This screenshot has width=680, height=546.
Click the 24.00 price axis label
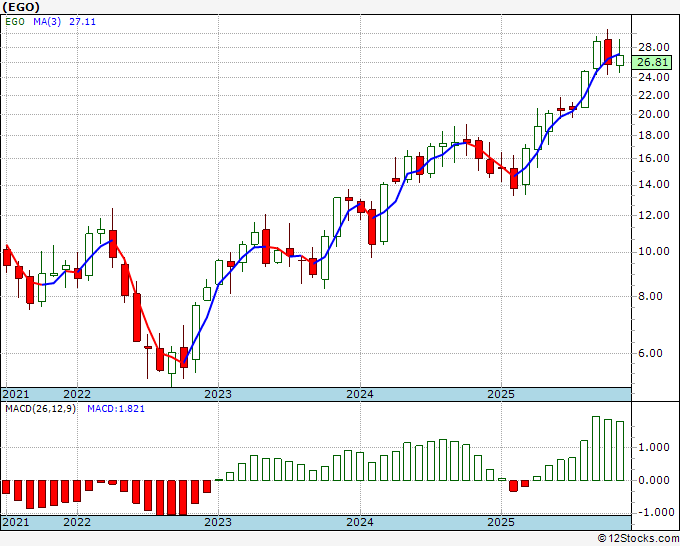click(654, 77)
